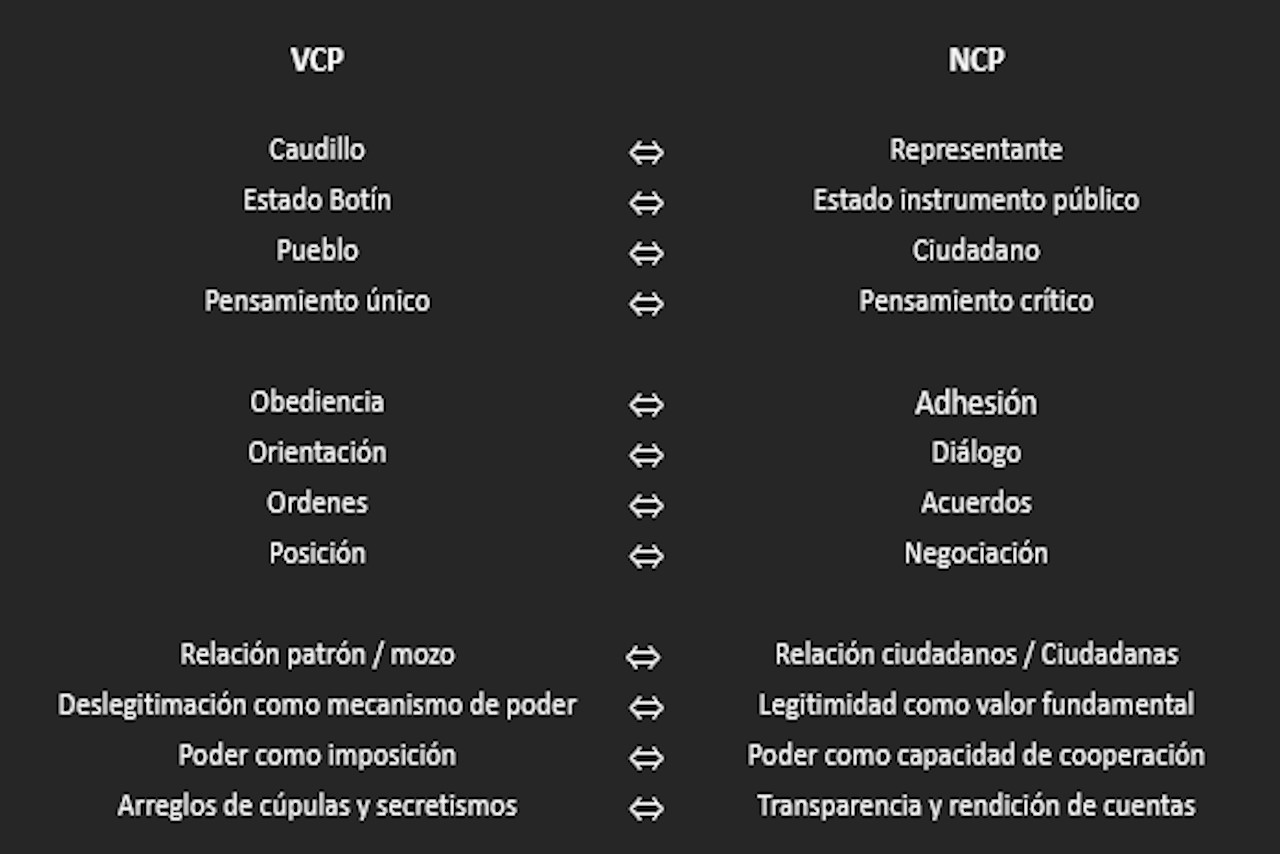Select the arrow beside Poder como imposición

coord(645,758)
